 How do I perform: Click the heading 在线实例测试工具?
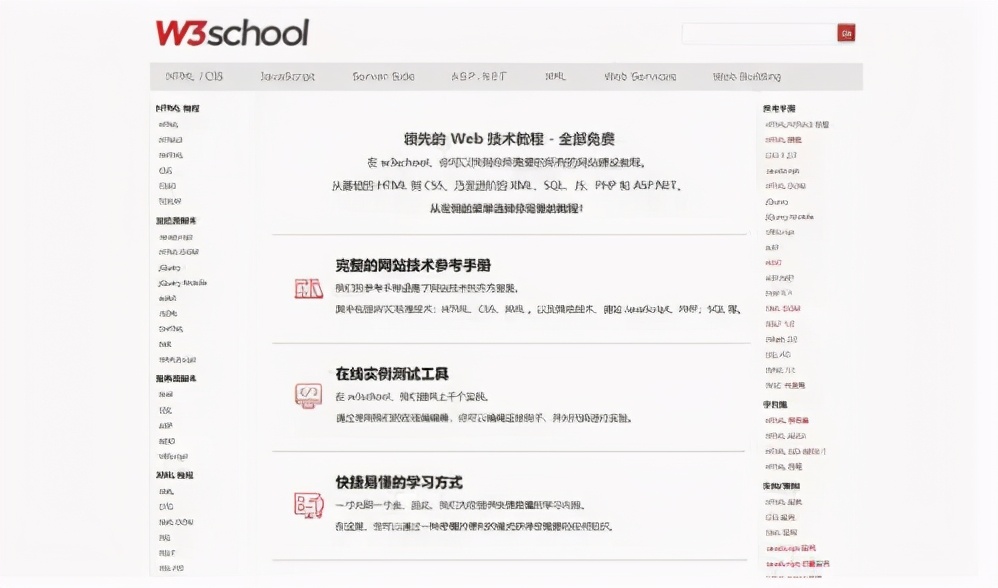tap(392, 374)
